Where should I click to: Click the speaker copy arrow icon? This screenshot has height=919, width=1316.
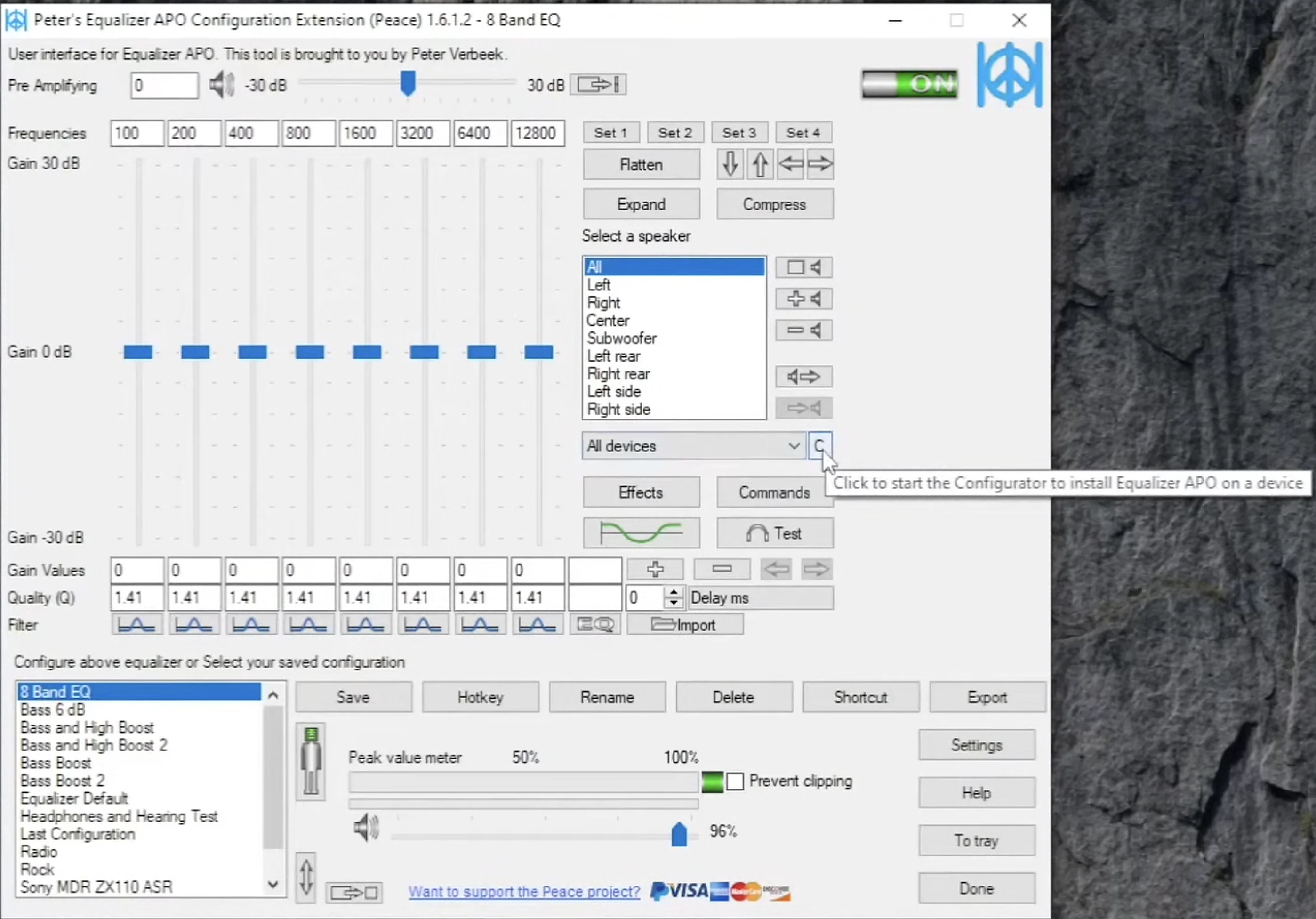click(803, 377)
